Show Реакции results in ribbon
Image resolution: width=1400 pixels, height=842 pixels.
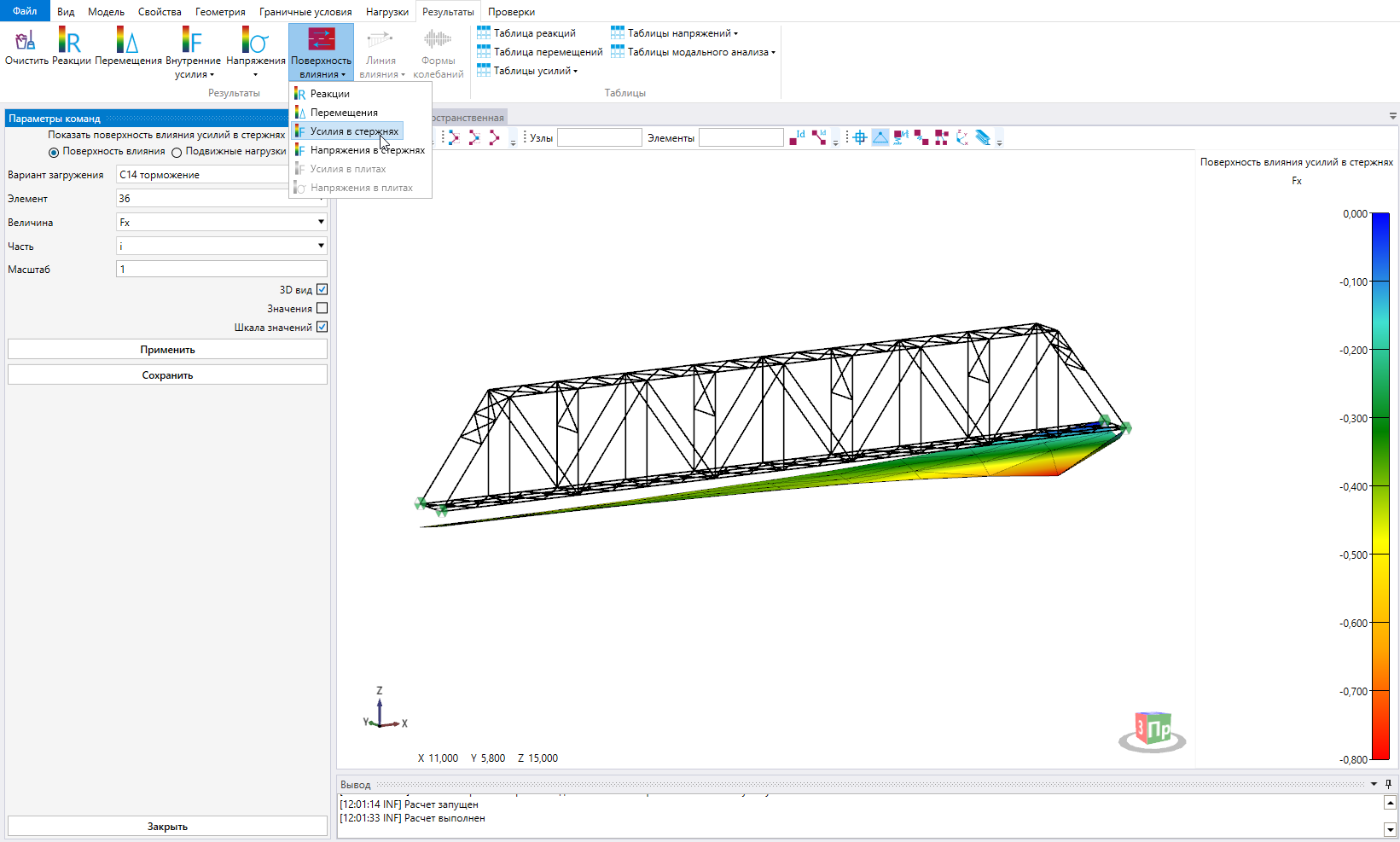[x=71, y=46]
